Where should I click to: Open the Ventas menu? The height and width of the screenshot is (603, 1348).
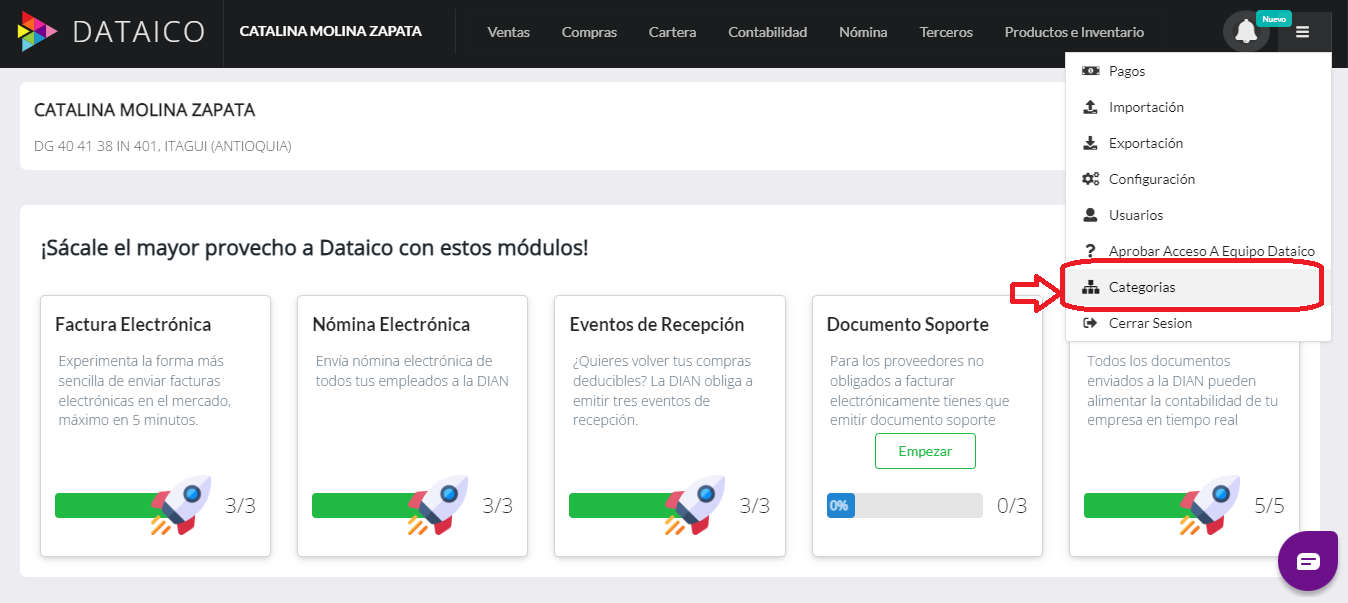click(x=509, y=32)
